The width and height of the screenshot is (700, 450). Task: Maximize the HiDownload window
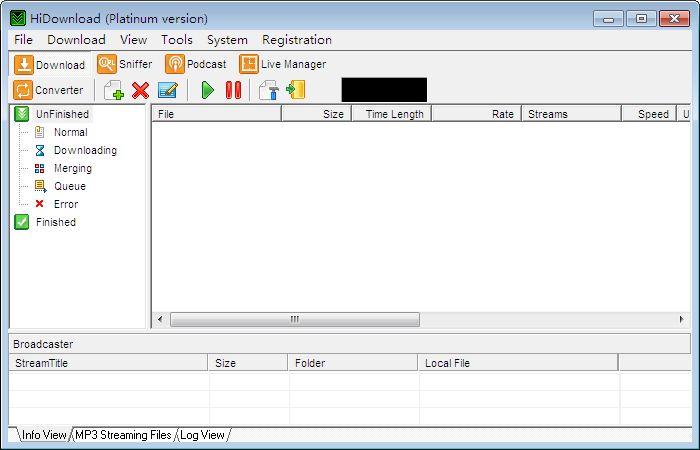(x=641, y=19)
